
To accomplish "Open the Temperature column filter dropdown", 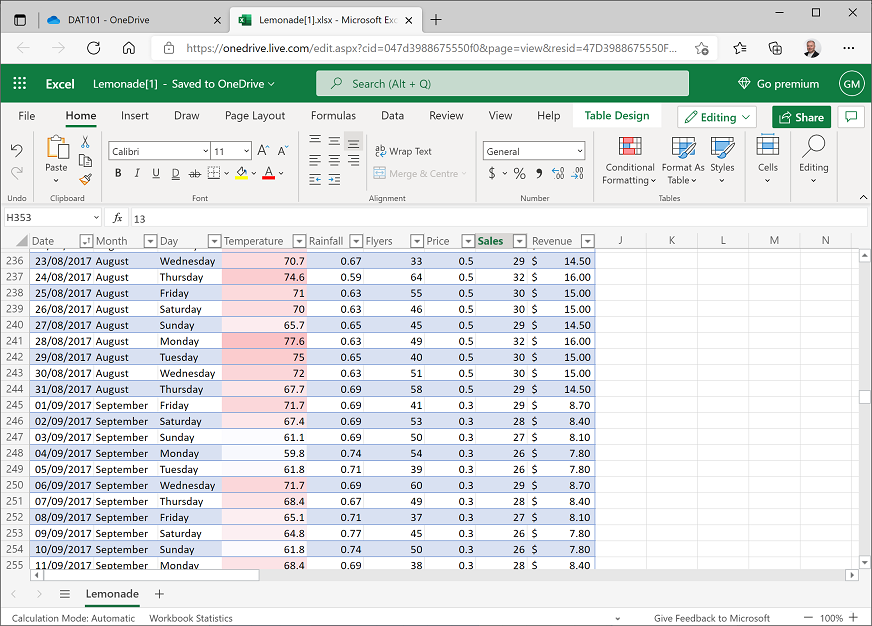I will 301,241.
